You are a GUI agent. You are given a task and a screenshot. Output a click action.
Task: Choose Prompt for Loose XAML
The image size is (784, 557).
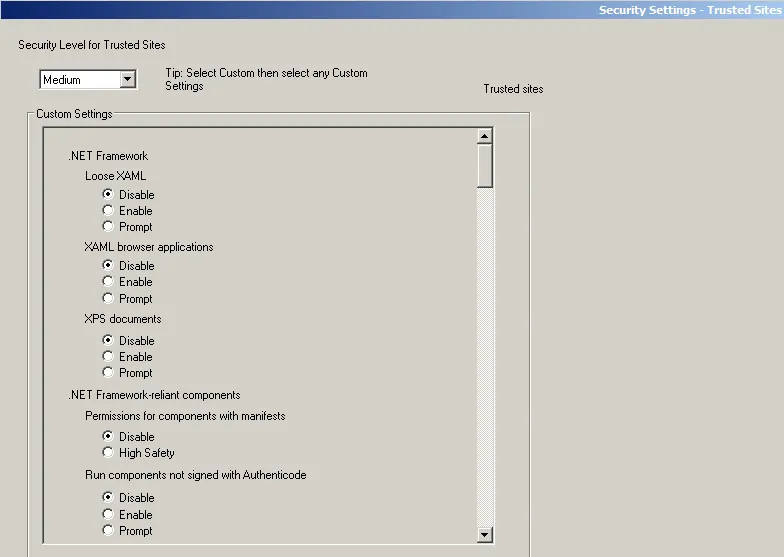pos(108,227)
